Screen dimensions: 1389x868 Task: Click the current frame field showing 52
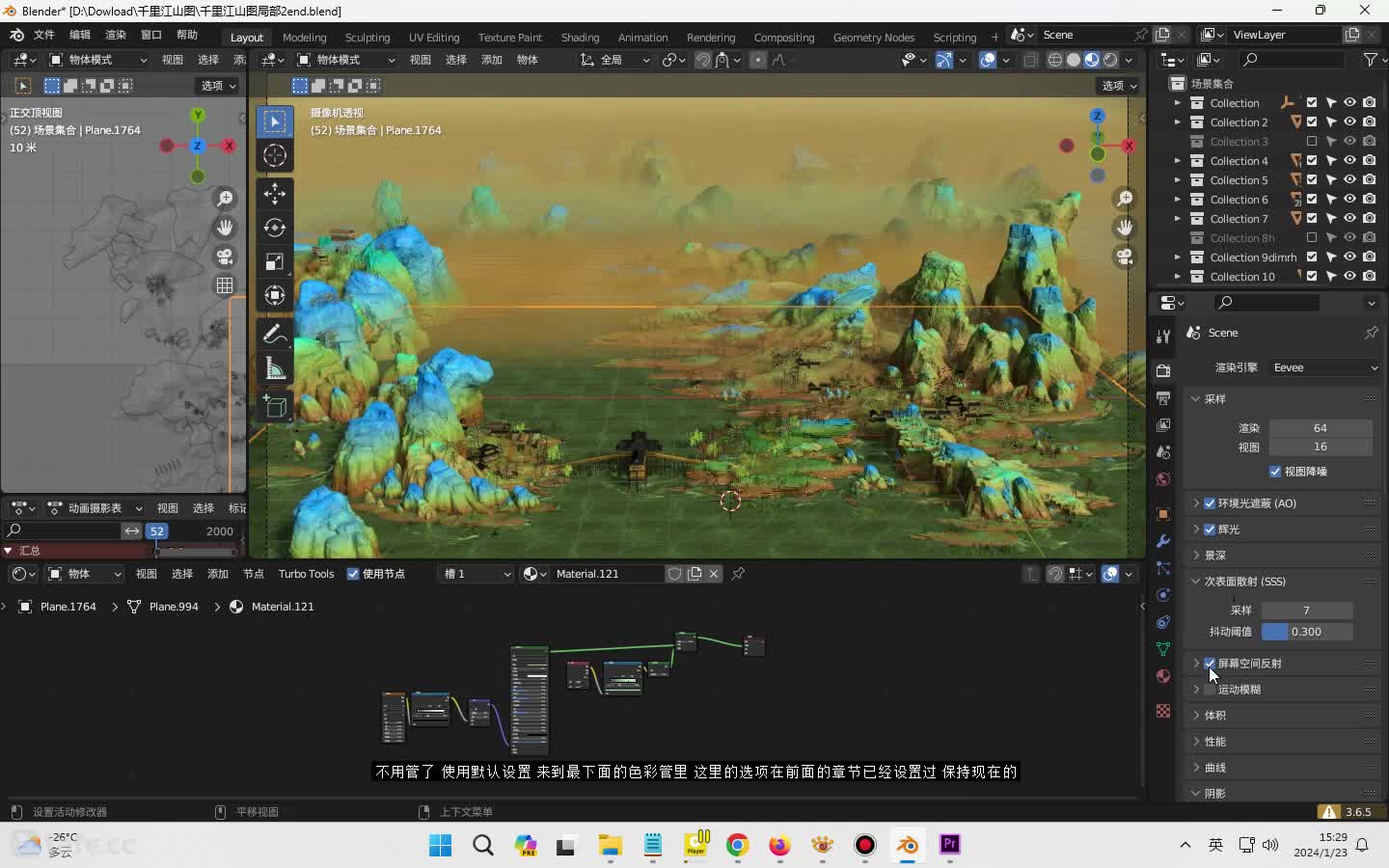tap(156, 531)
